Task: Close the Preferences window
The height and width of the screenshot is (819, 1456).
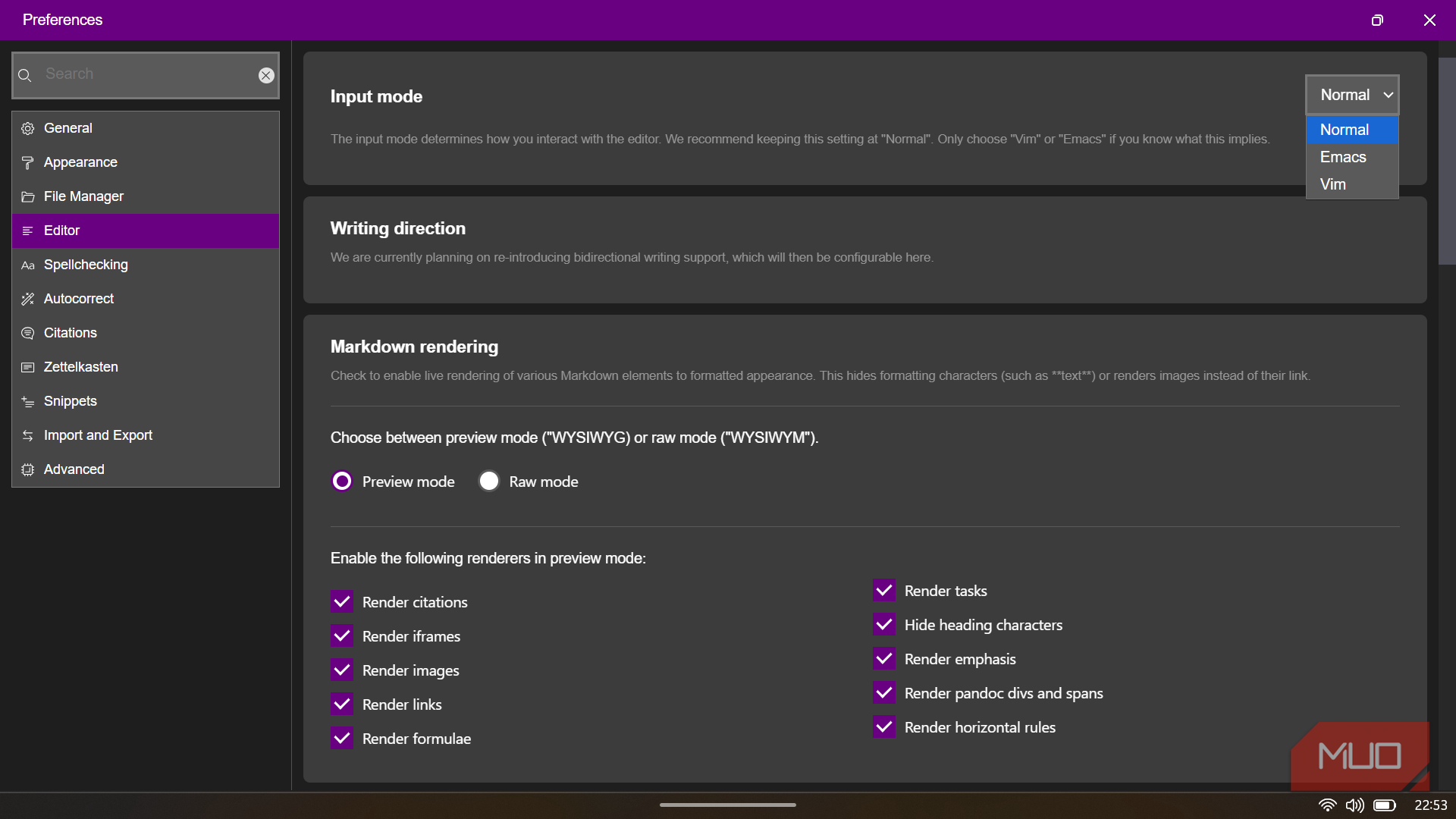Action: (x=1429, y=20)
